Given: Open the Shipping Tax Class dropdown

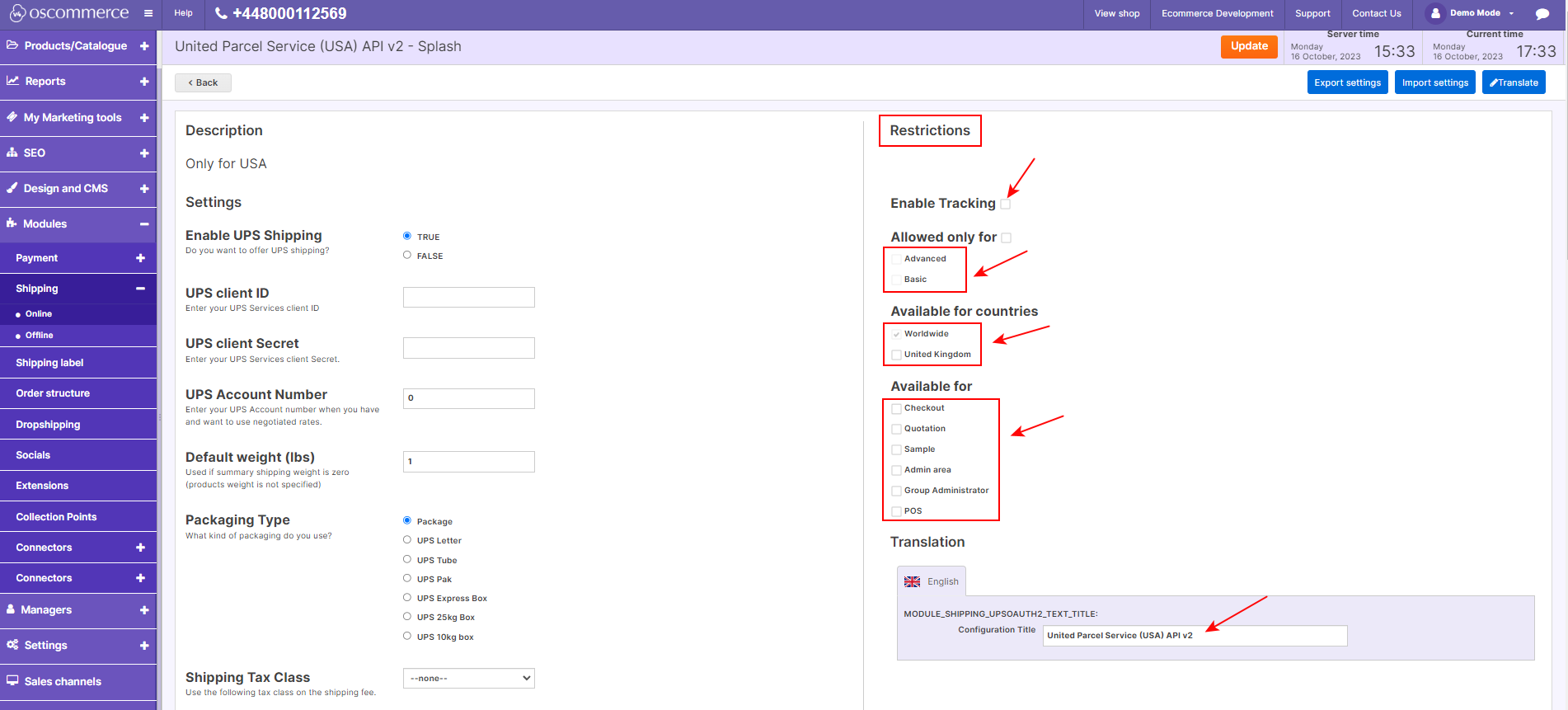Looking at the screenshot, I should tap(468, 678).
